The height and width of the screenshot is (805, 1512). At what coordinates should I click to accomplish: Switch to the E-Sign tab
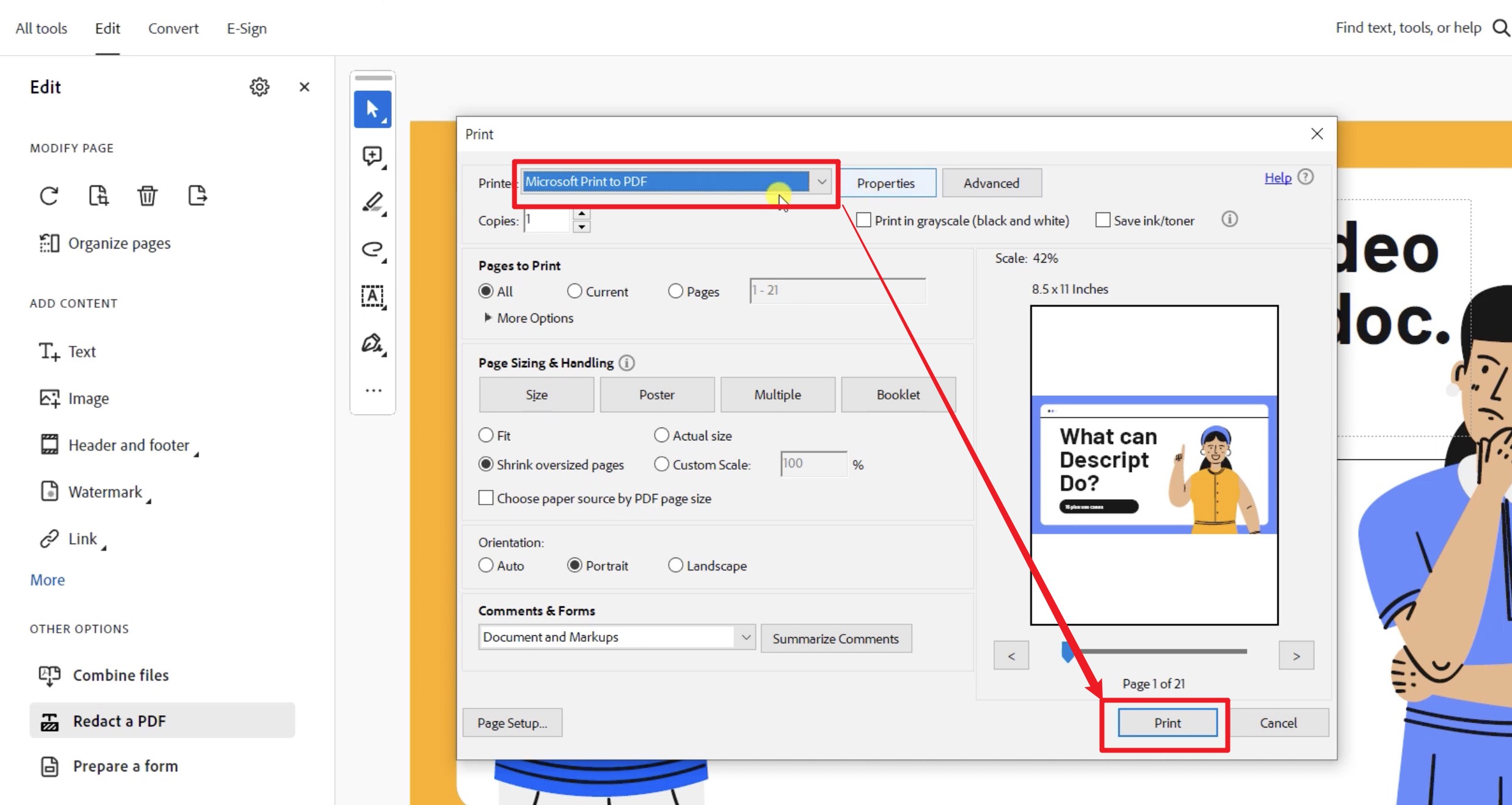(x=247, y=28)
